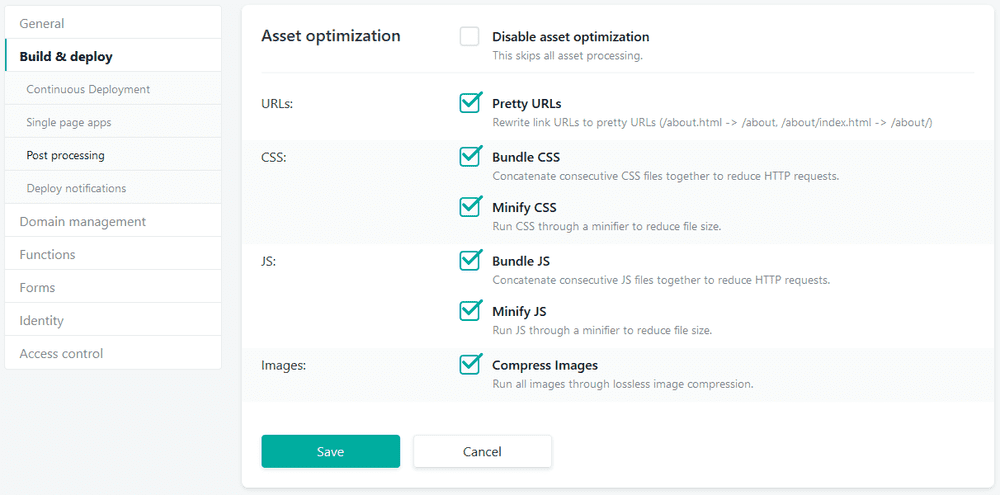This screenshot has width=1000, height=495.
Task: Disable the Minify JS checkbox
Action: (x=470, y=311)
